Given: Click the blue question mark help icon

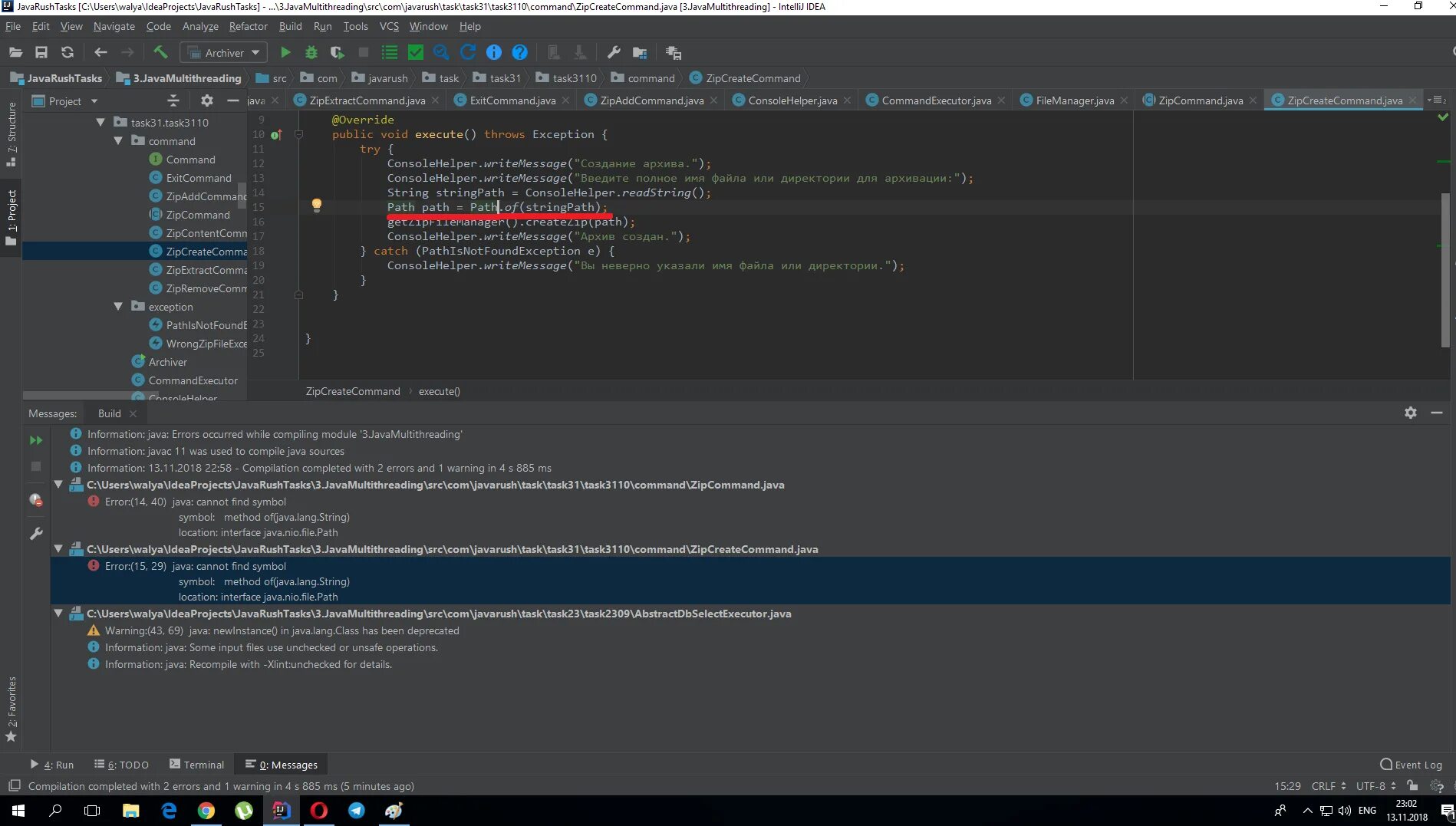Looking at the screenshot, I should coord(520,52).
